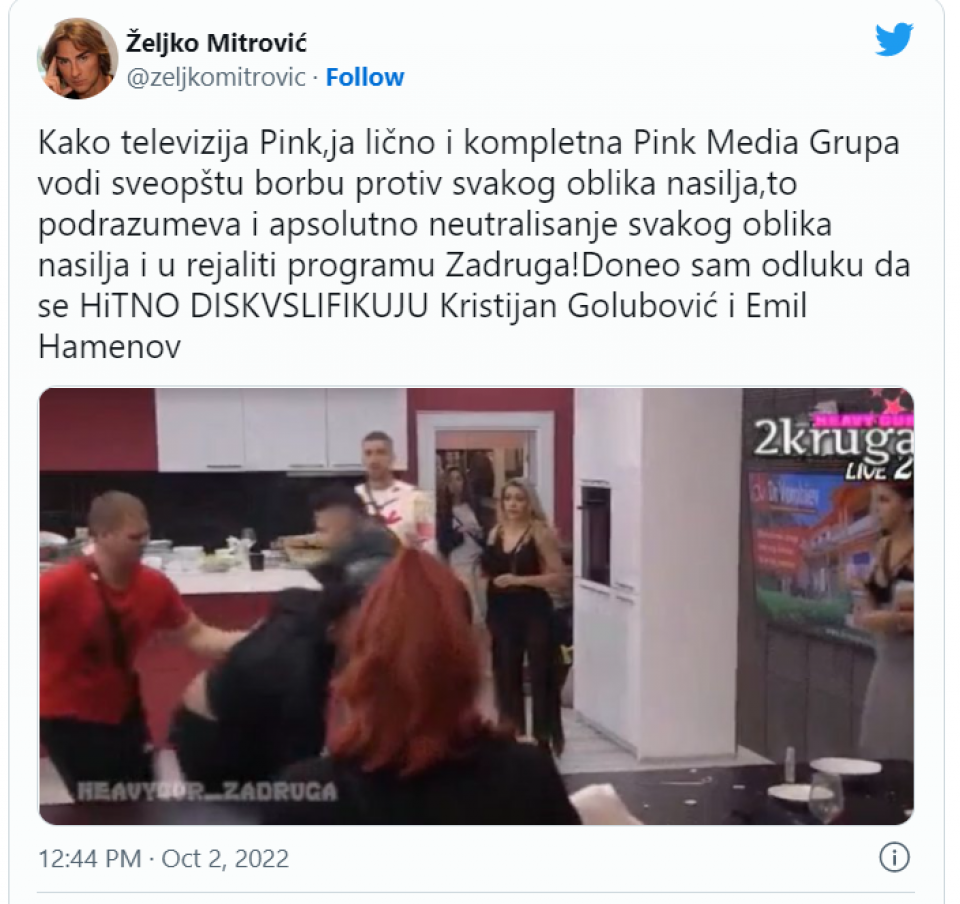This screenshot has height=904, width=960.
Task: Click the text "HiTNO DISKVSLIFIKUJU" in the tweet
Action: point(253,307)
